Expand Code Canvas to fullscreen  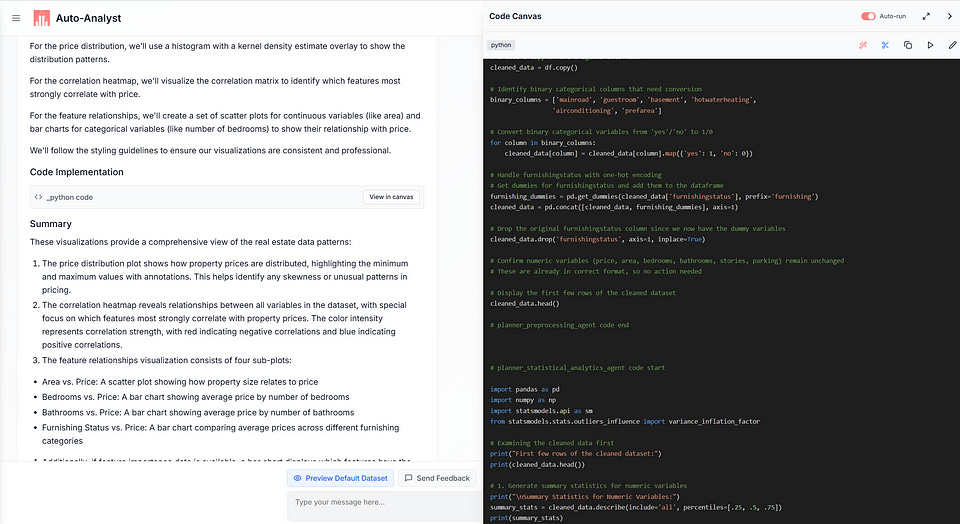926,17
